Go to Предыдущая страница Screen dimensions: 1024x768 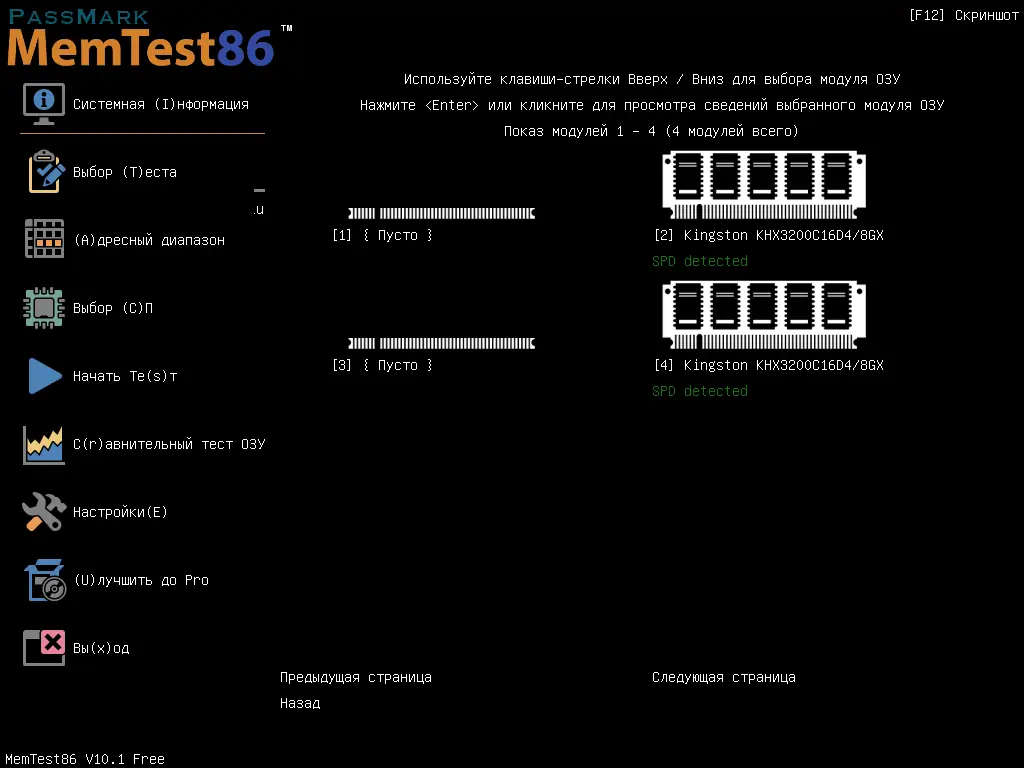pos(356,677)
